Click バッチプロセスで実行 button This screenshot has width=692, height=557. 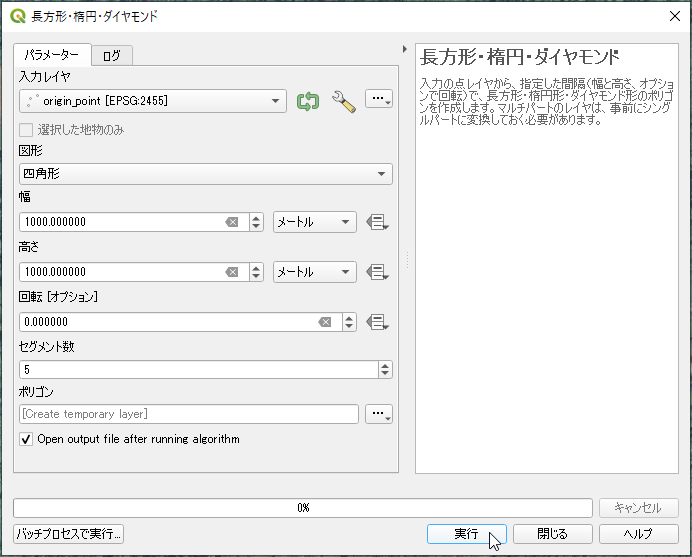pyautogui.click(x=68, y=534)
